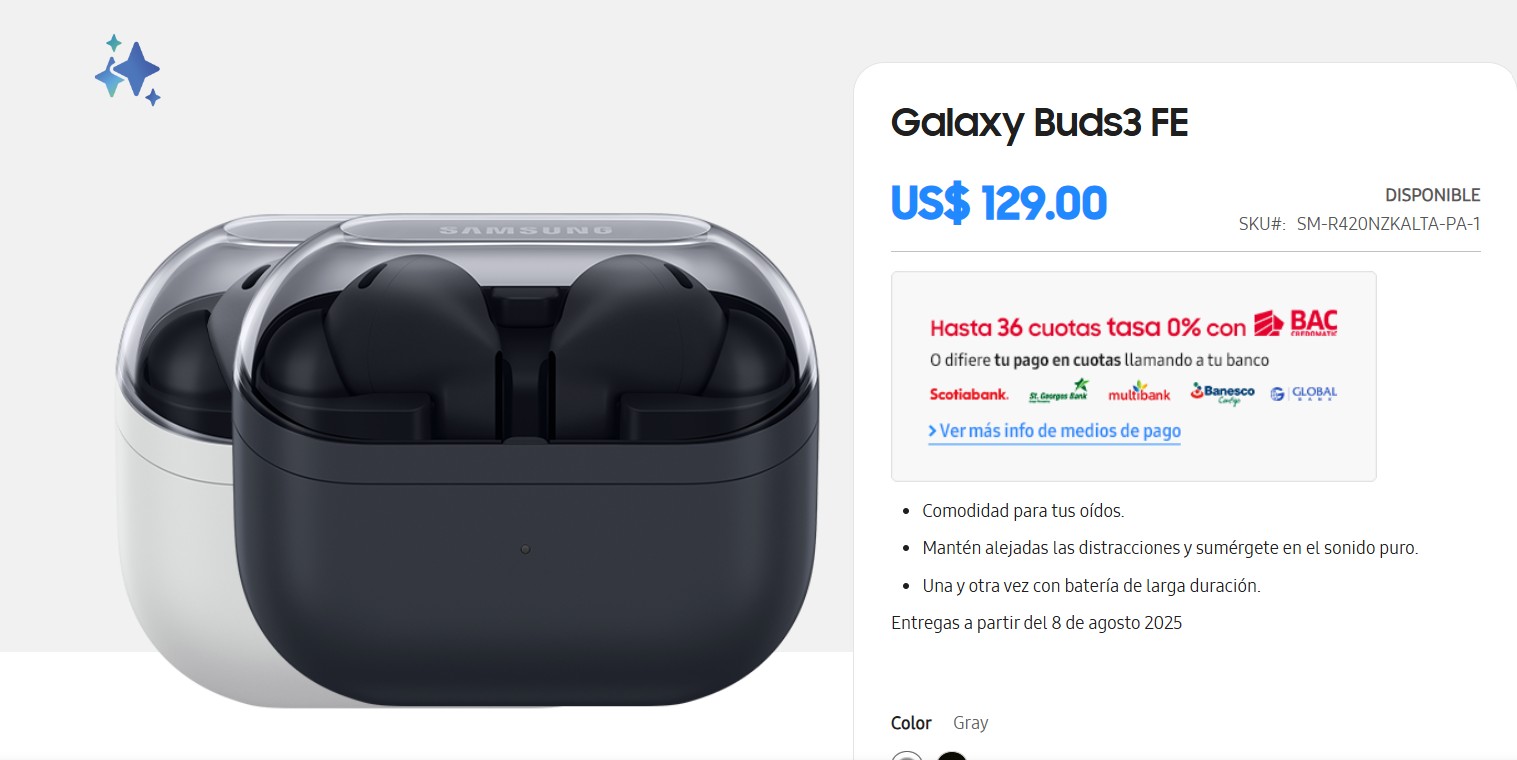The image size is (1517, 760).
Task: Click the BAC Credomatic logo
Action: [1296, 323]
